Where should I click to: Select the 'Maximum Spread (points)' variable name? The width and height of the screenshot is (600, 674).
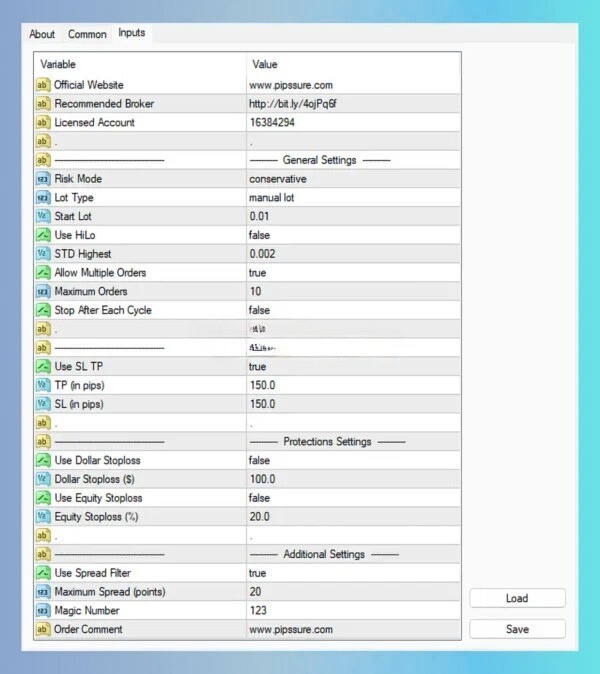coord(110,592)
